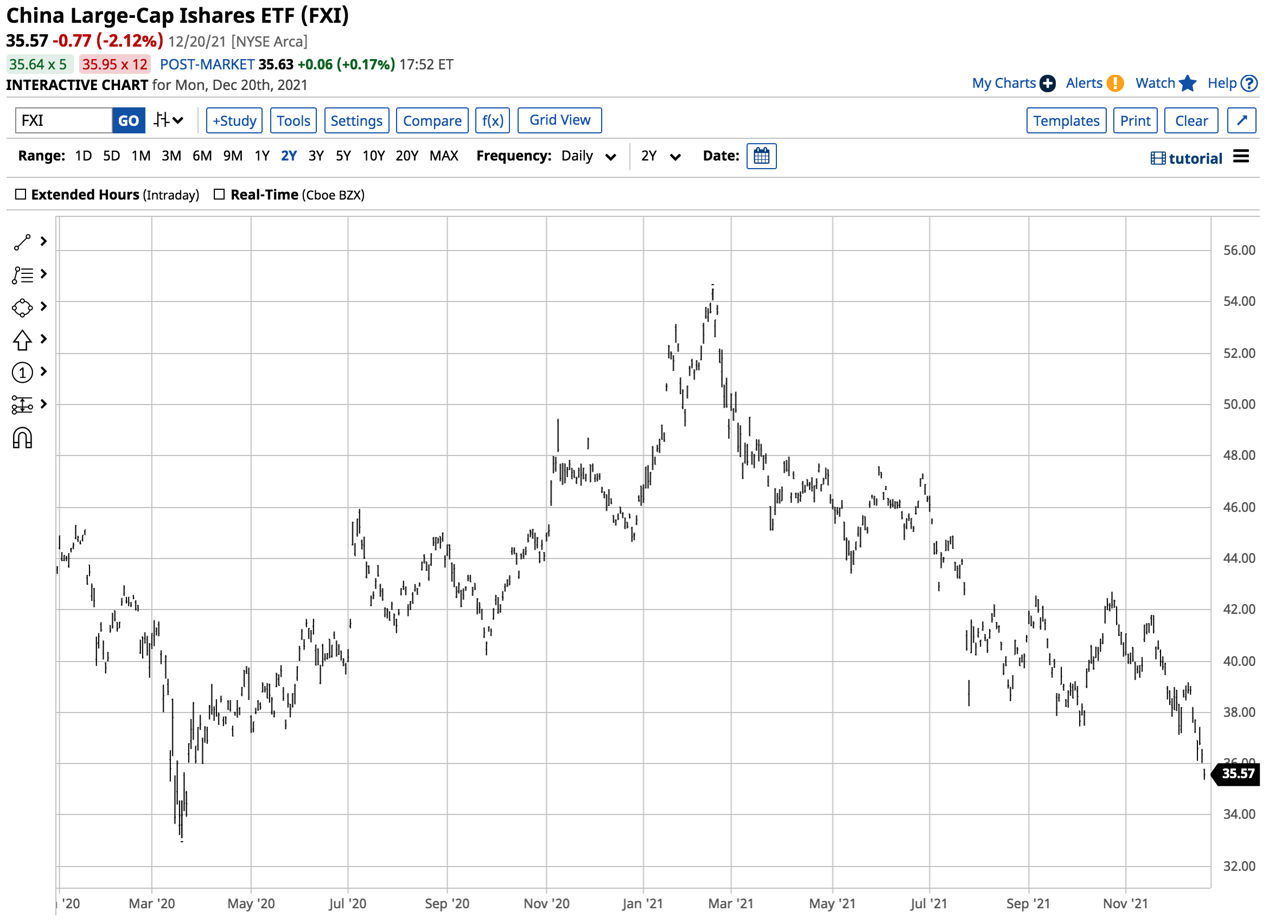Select the Fibonacci list tool icon

click(22, 275)
